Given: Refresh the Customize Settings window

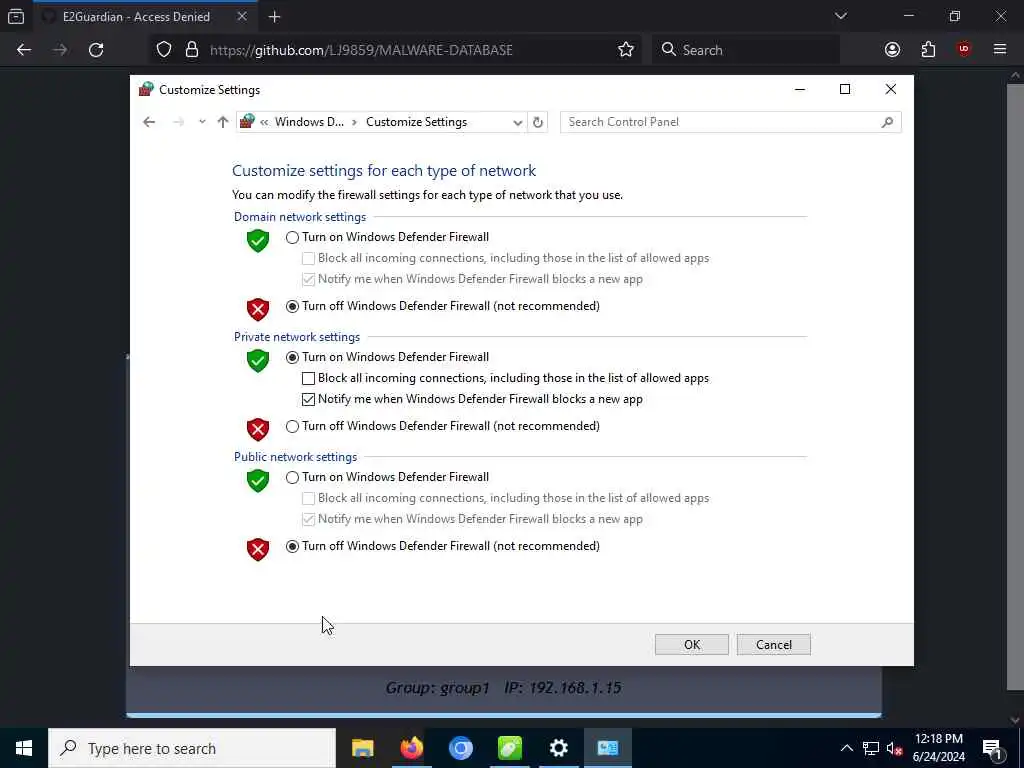Looking at the screenshot, I should pyautogui.click(x=537, y=122).
